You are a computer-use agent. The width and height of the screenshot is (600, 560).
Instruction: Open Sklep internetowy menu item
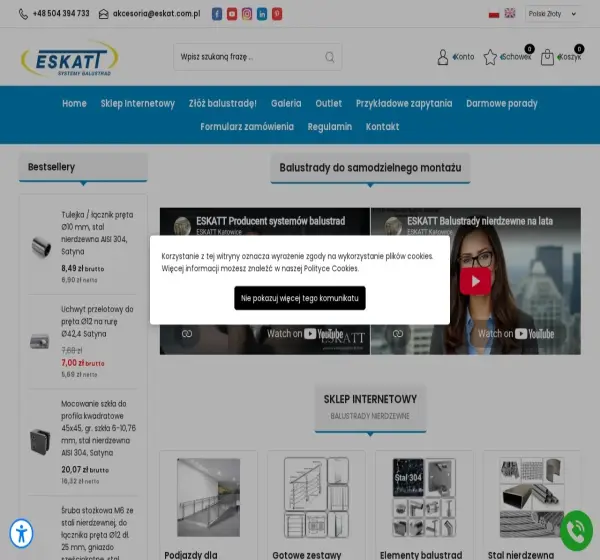pos(137,103)
